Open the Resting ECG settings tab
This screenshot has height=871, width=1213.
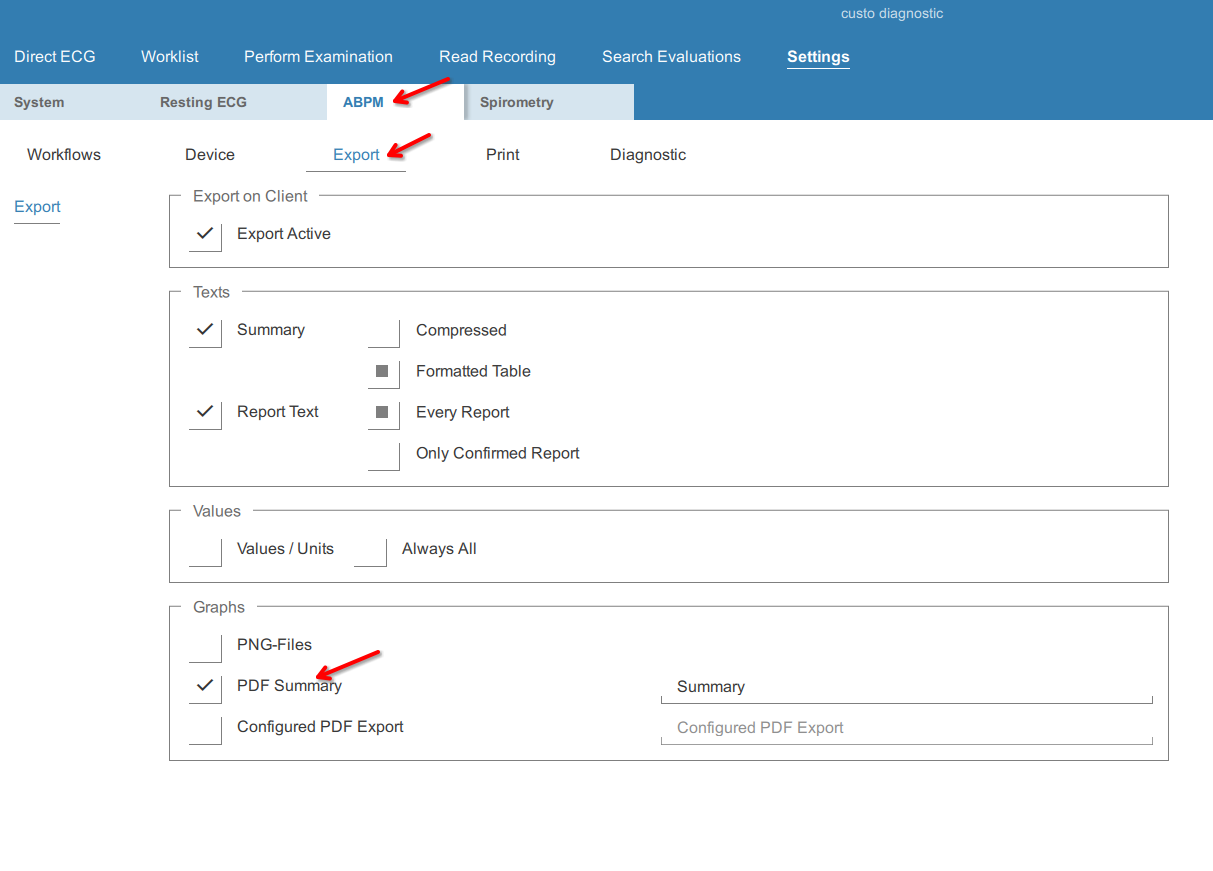[203, 102]
